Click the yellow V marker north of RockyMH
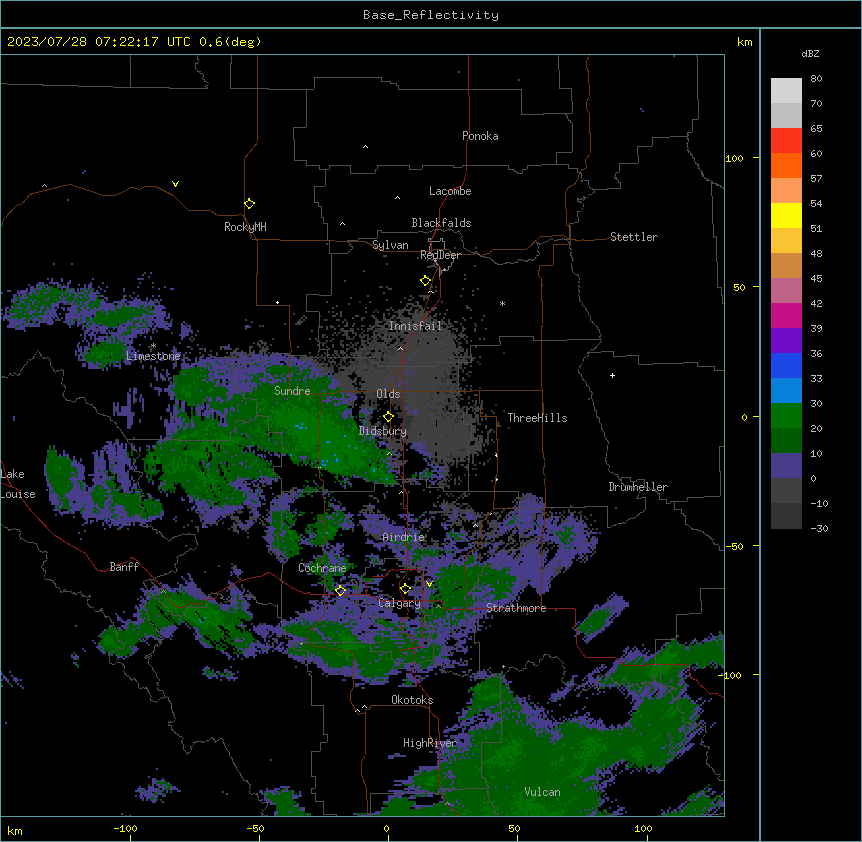The height and width of the screenshot is (842, 862). point(175,184)
